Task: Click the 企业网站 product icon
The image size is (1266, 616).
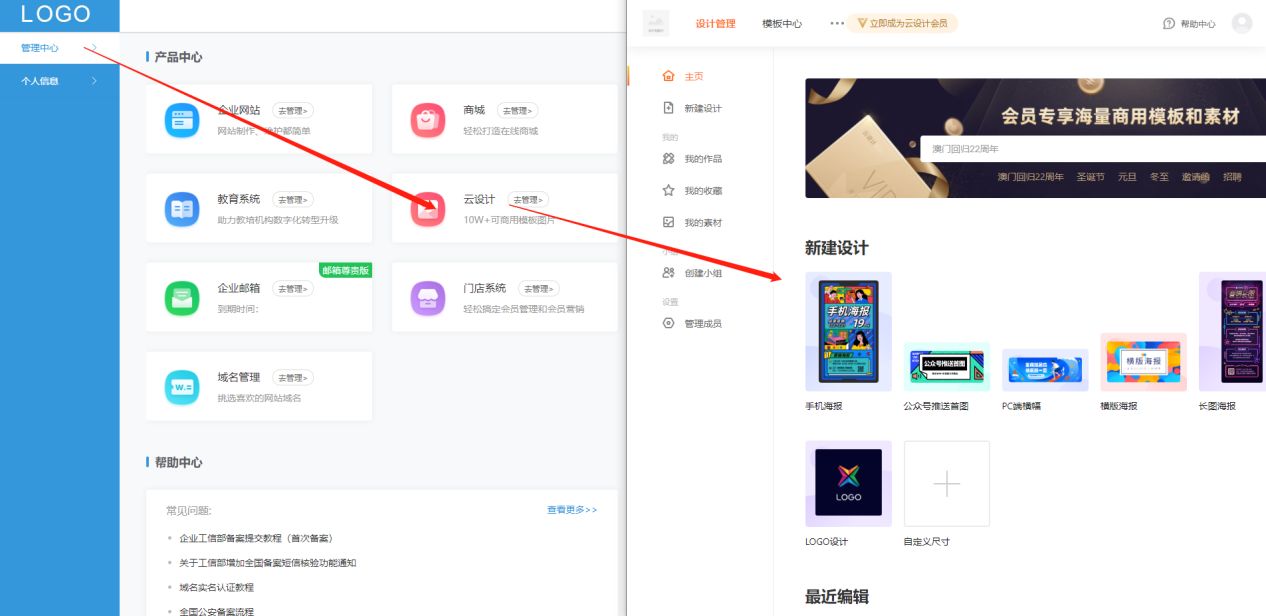Action: coord(182,120)
